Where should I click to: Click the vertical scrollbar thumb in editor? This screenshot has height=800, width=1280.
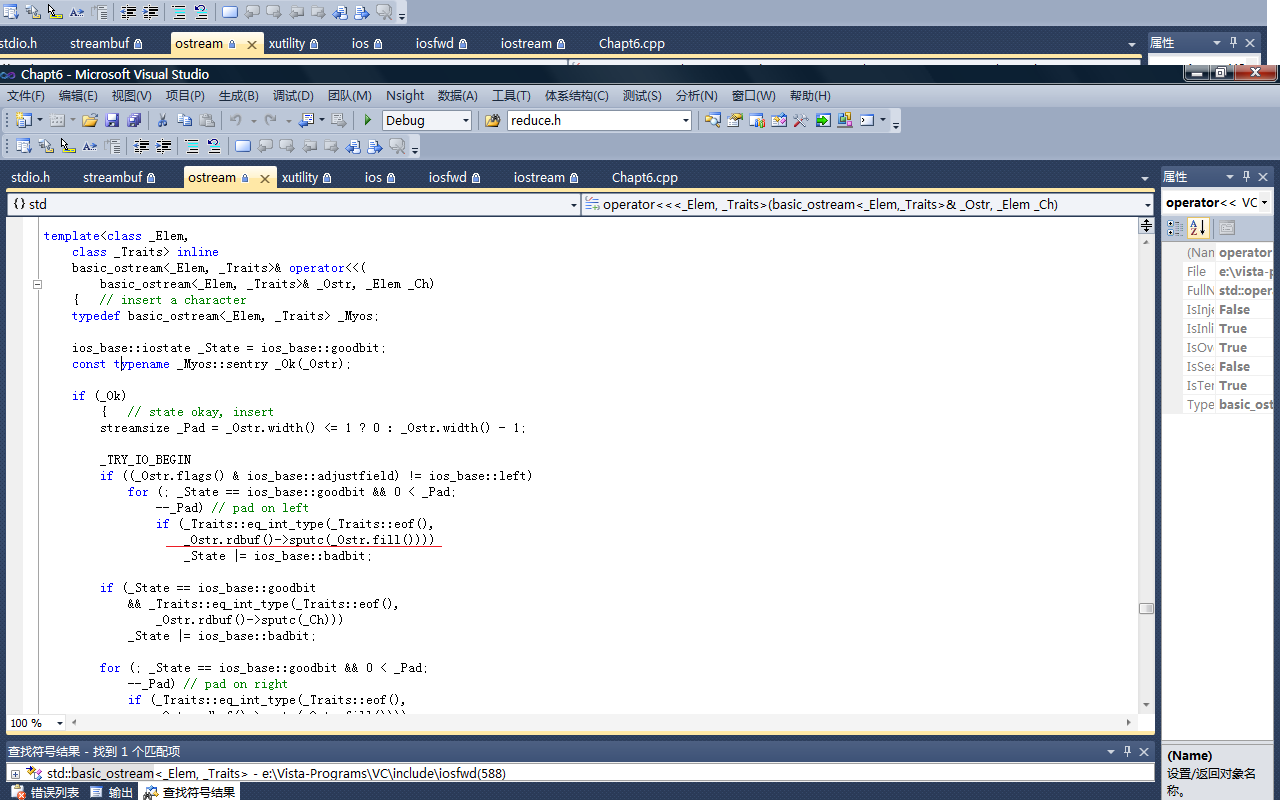click(1146, 608)
